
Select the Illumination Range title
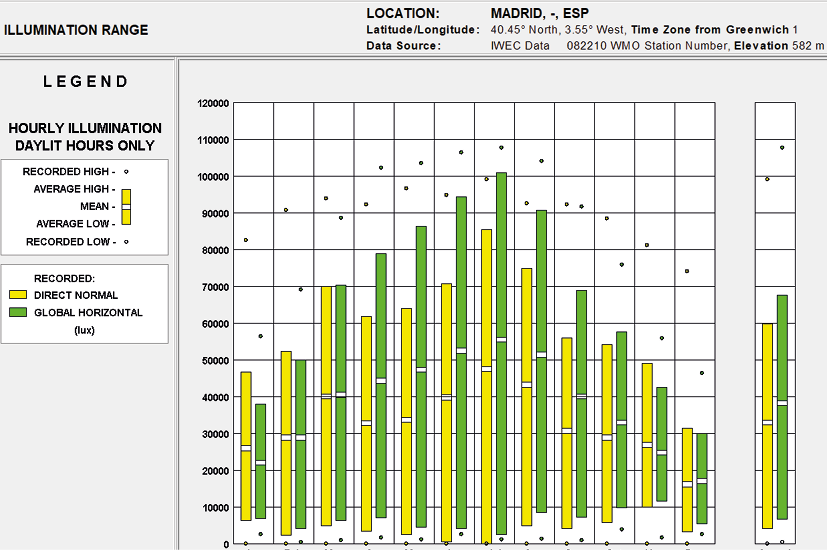(x=76, y=30)
